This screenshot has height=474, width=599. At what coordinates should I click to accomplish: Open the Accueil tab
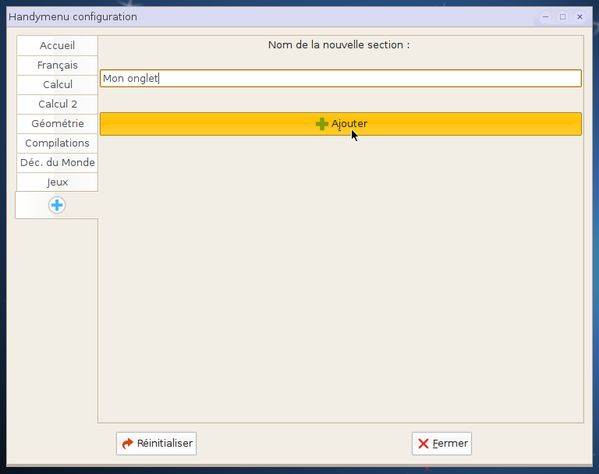(57, 45)
